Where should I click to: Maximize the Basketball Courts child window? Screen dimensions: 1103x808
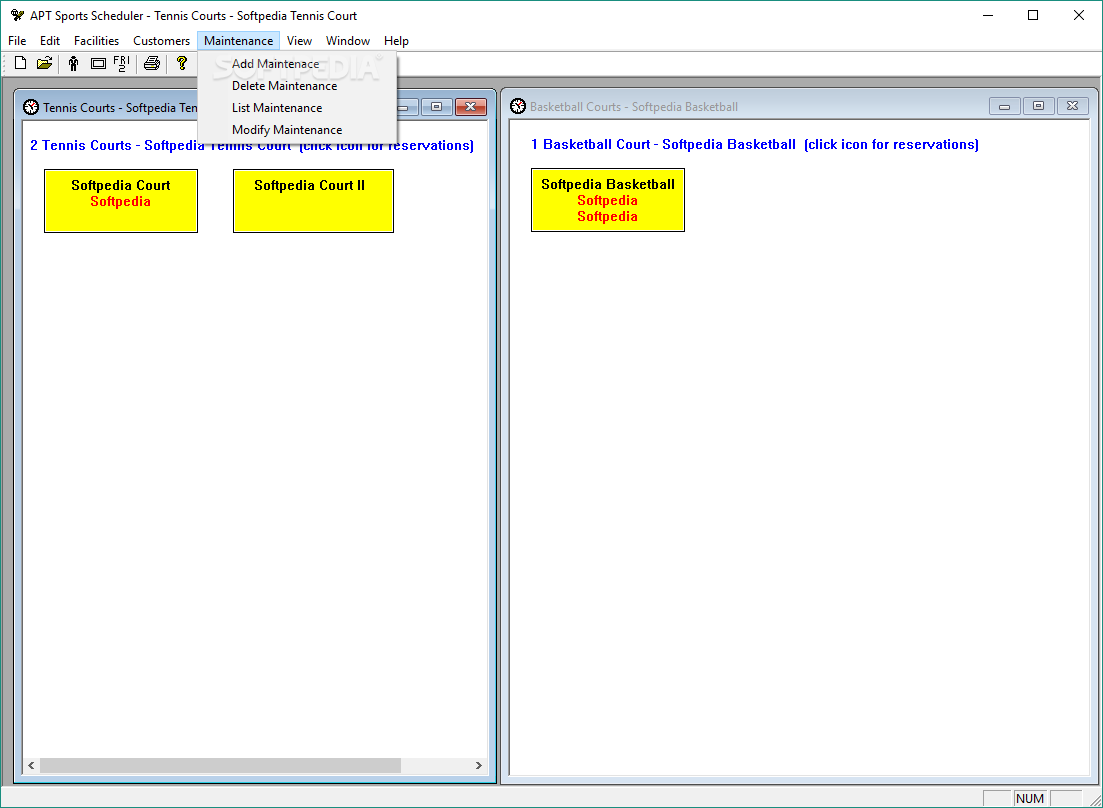pos(1038,106)
